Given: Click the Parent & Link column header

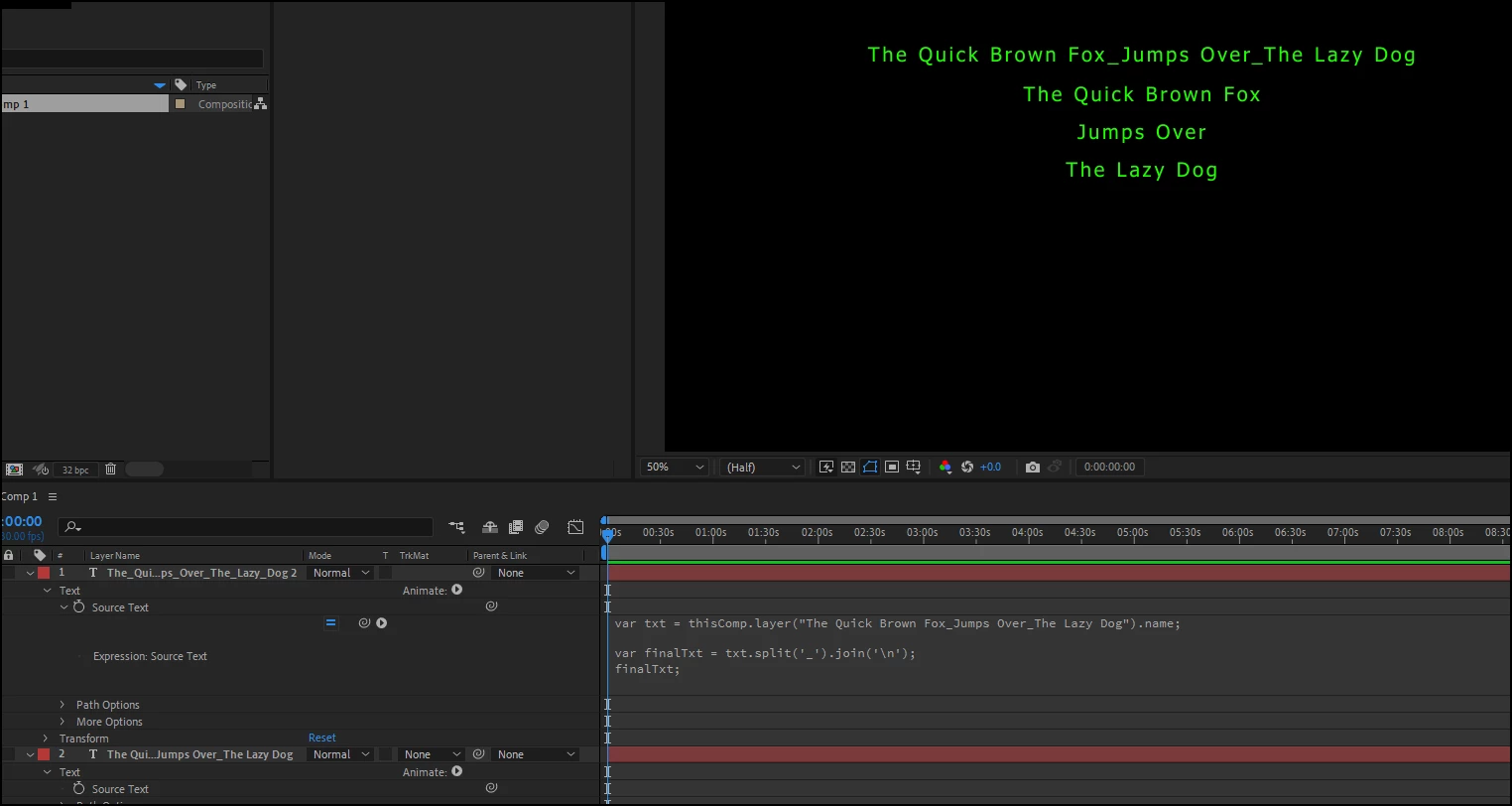Looking at the screenshot, I should click(500, 556).
